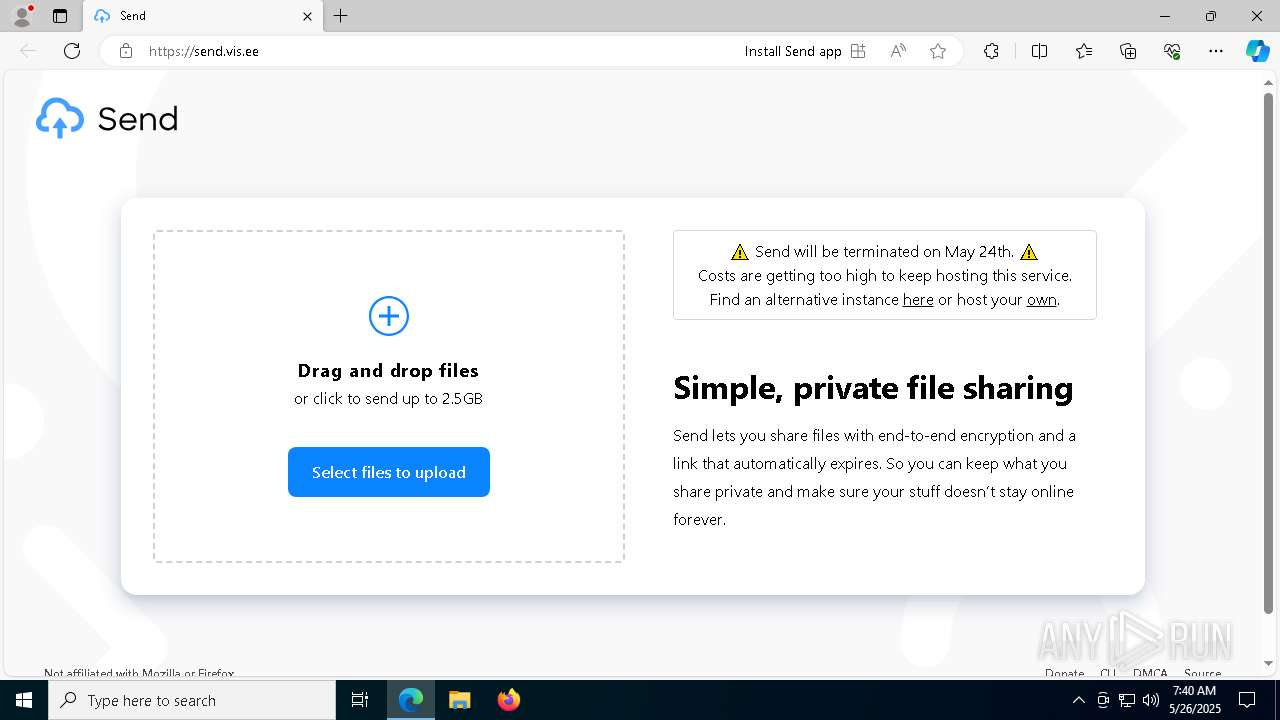The width and height of the screenshot is (1280, 720).
Task: Open the Source footer link
Action: click(1202, 673)
